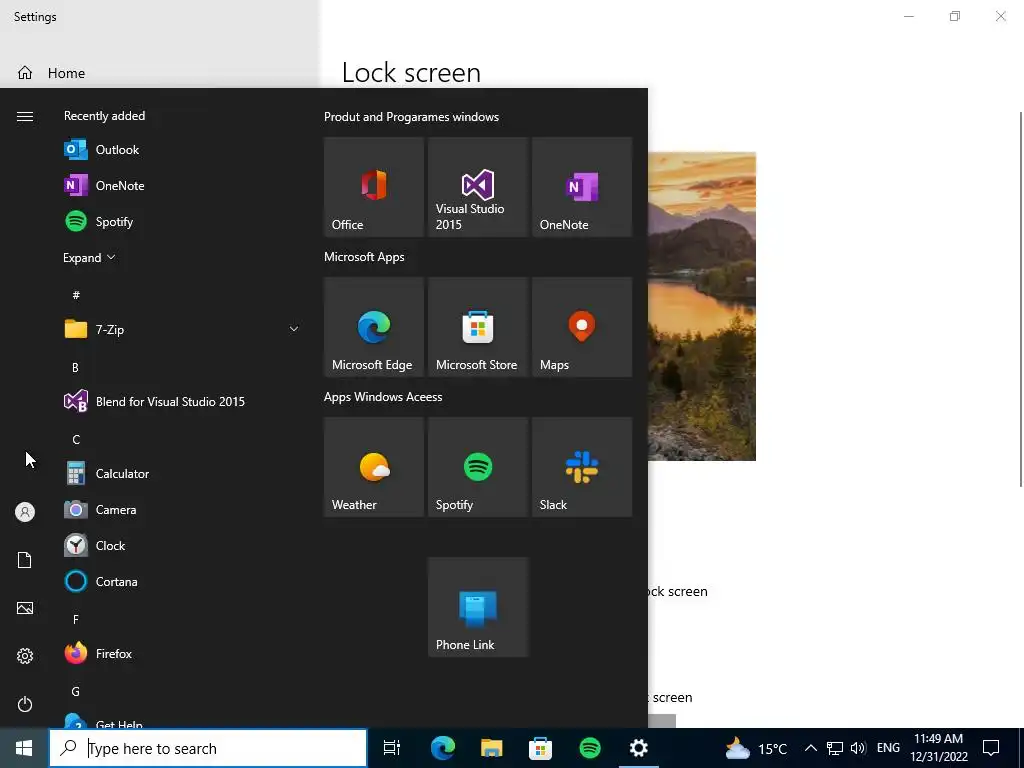This screenshot has width=1024, height=768.
Task: Open OneNote in Recently added list
Action: [x=182, y=185]
